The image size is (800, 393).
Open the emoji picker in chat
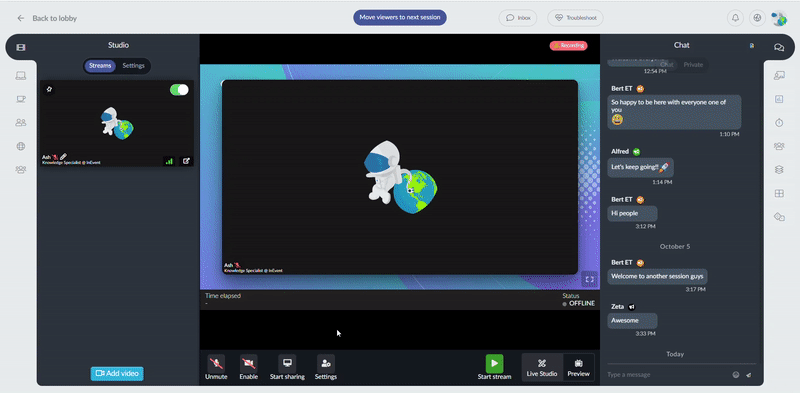point(736,375)
